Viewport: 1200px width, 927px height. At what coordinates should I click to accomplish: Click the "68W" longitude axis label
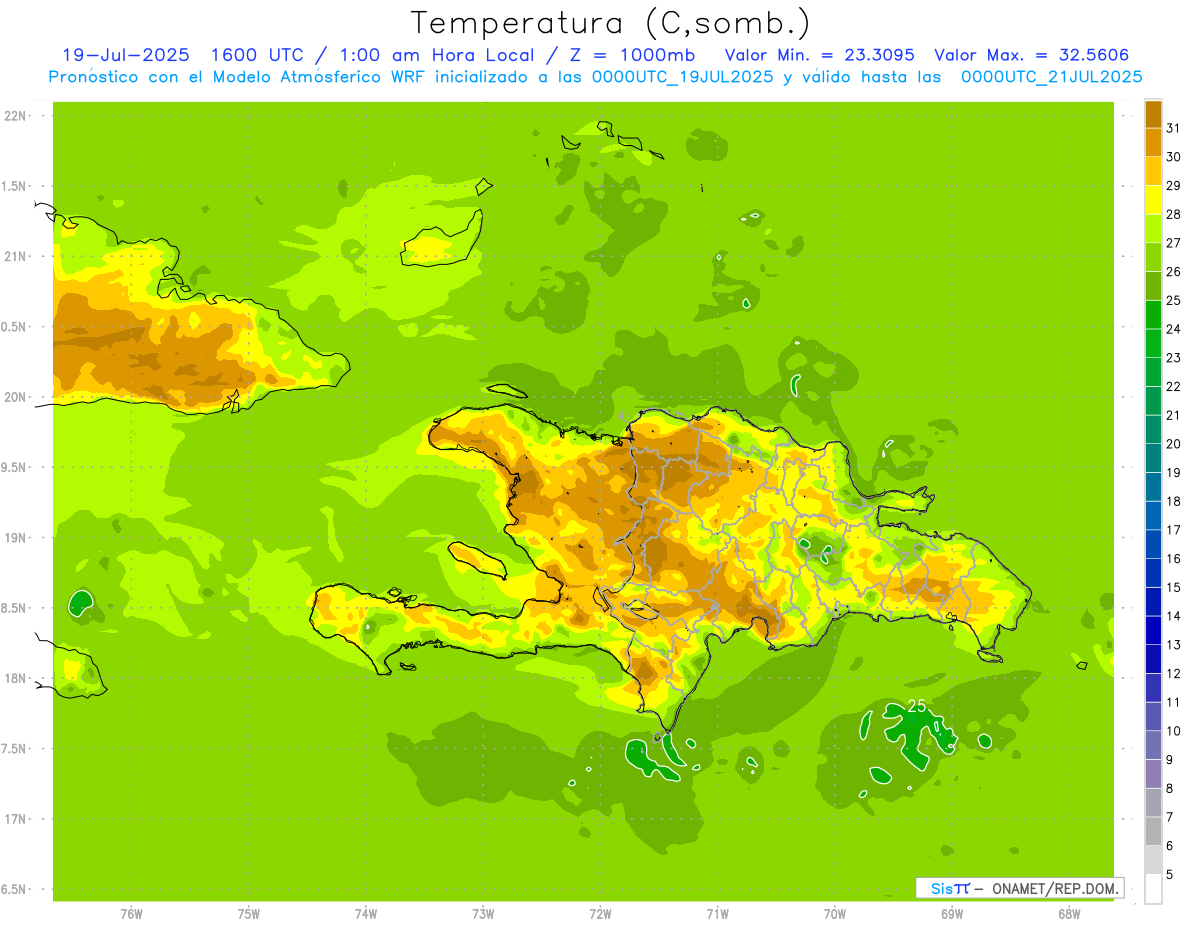click(1068, 914)
